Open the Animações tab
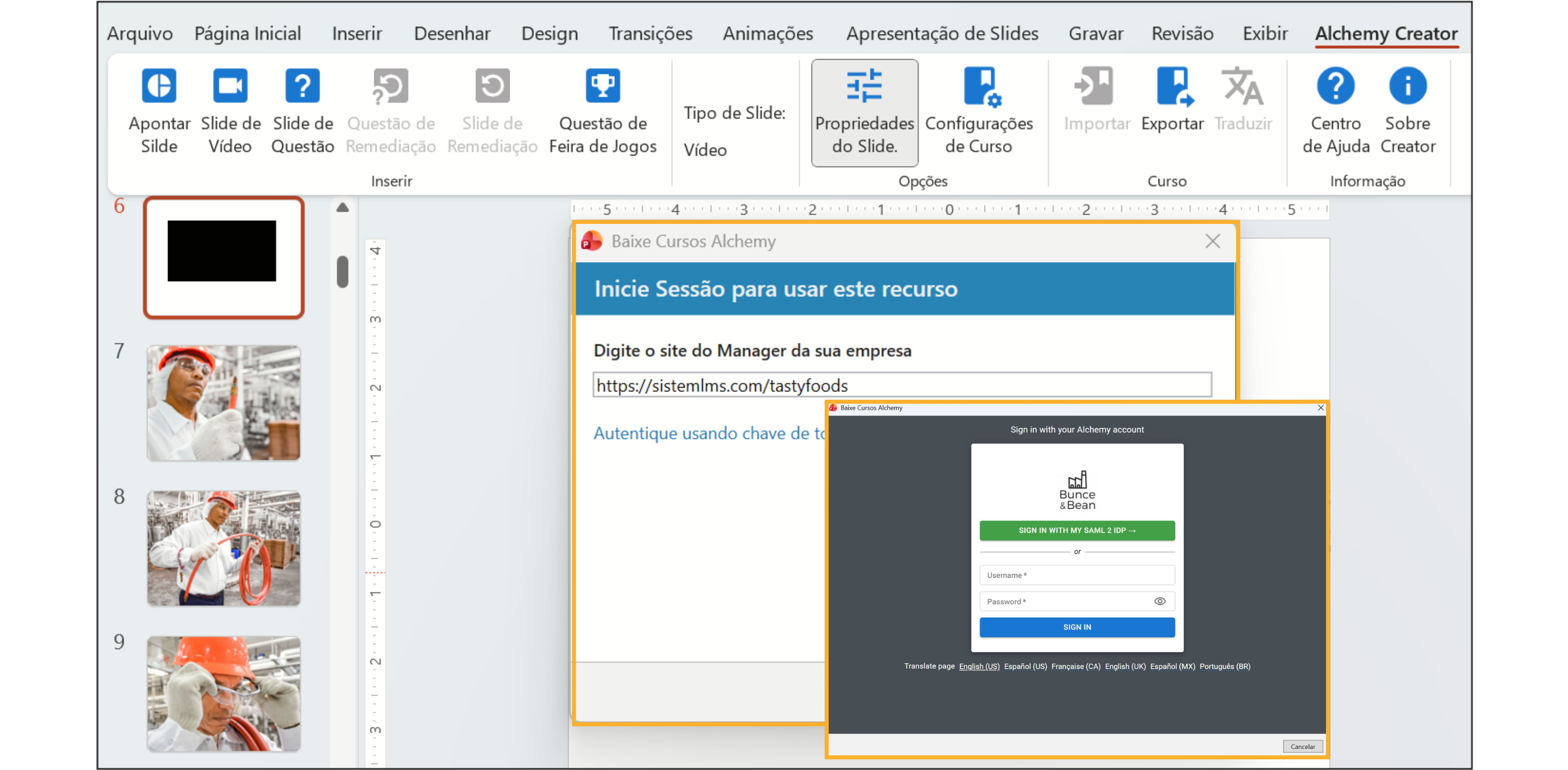The image size is (1568, 770). click(767, 34)
